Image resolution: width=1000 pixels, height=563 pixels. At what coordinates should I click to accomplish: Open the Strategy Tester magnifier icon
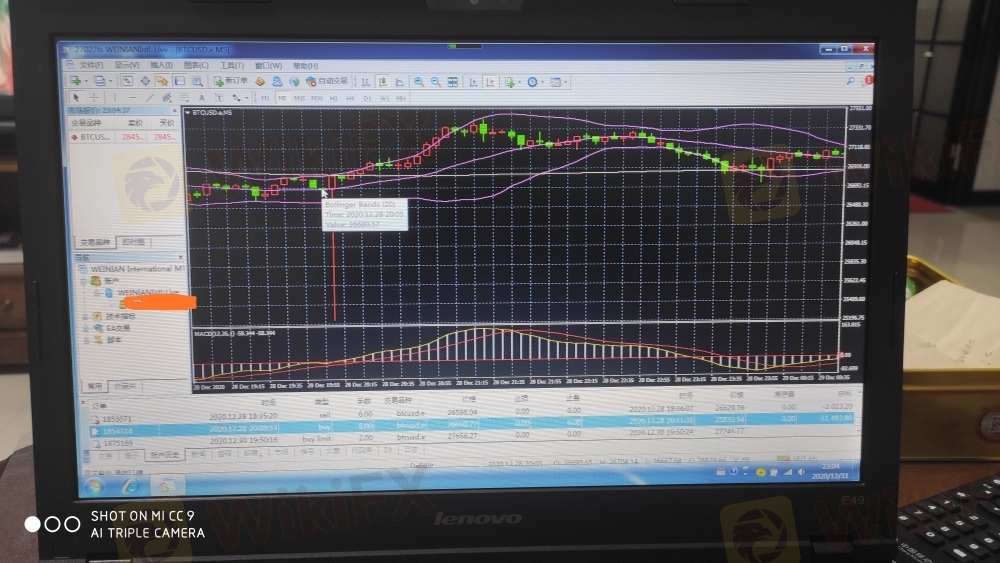[197, 81]
